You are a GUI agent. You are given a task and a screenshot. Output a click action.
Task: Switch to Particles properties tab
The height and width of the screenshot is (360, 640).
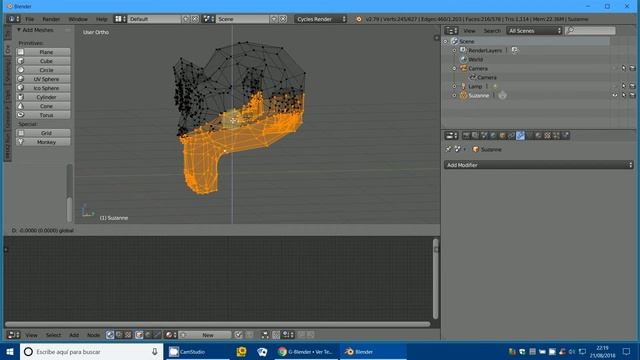556,136
